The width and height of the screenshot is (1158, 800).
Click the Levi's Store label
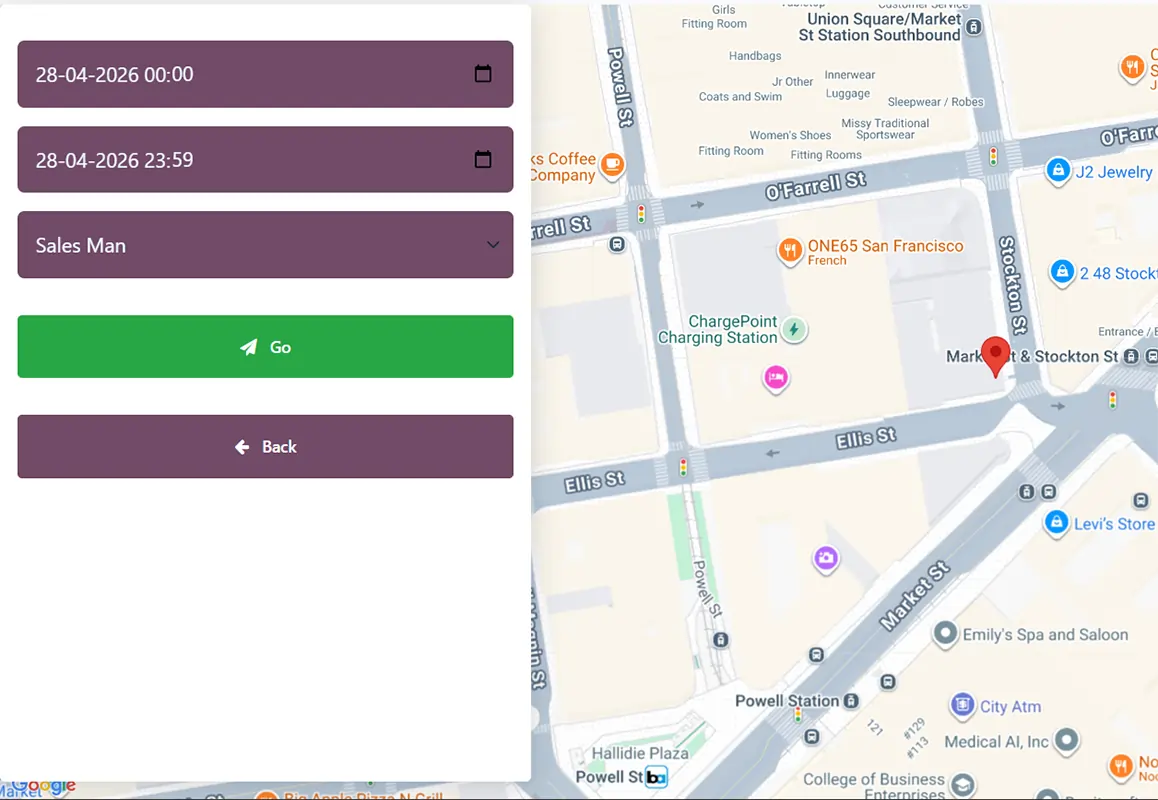click(x=1114, y=524)
